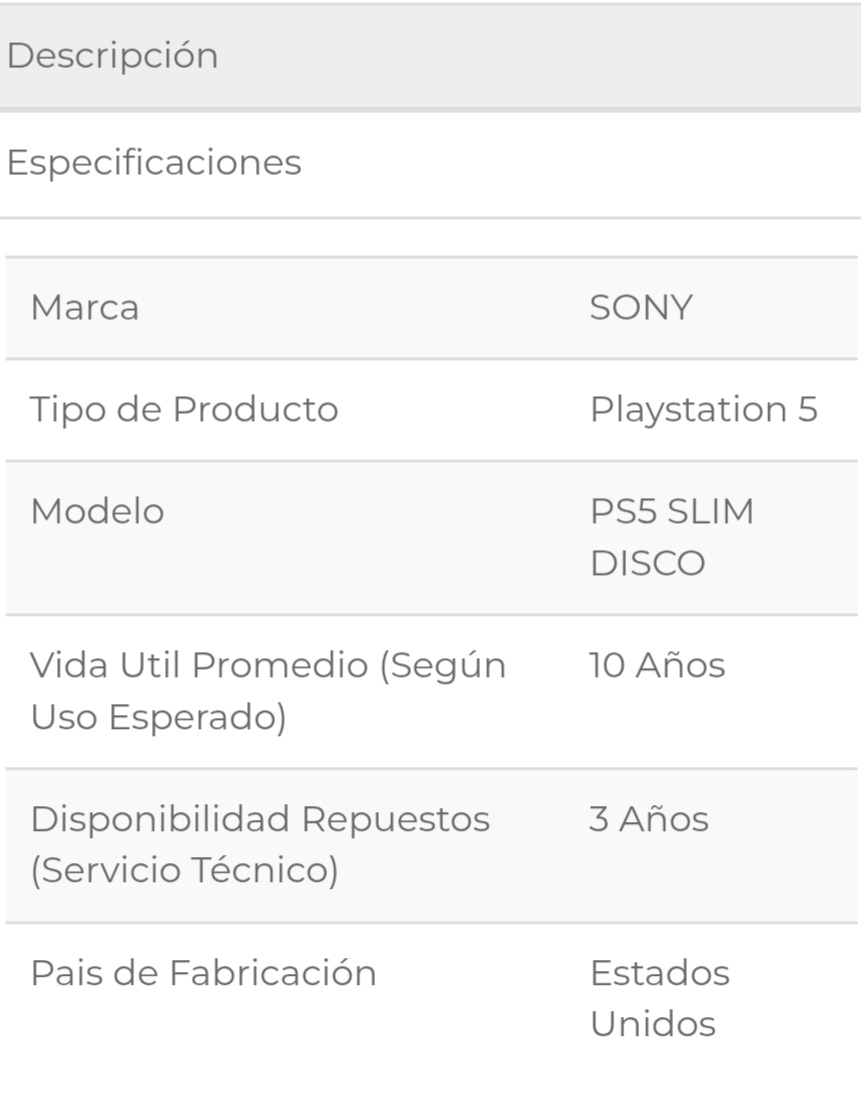
Task: Click the "(Servicio Técnico)" text line
Action: pos(184,872)
